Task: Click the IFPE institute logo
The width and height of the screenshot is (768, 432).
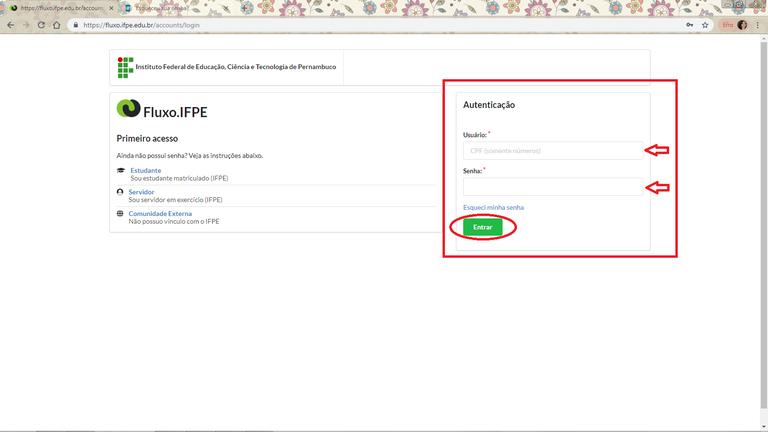Action: pos(125,67)
